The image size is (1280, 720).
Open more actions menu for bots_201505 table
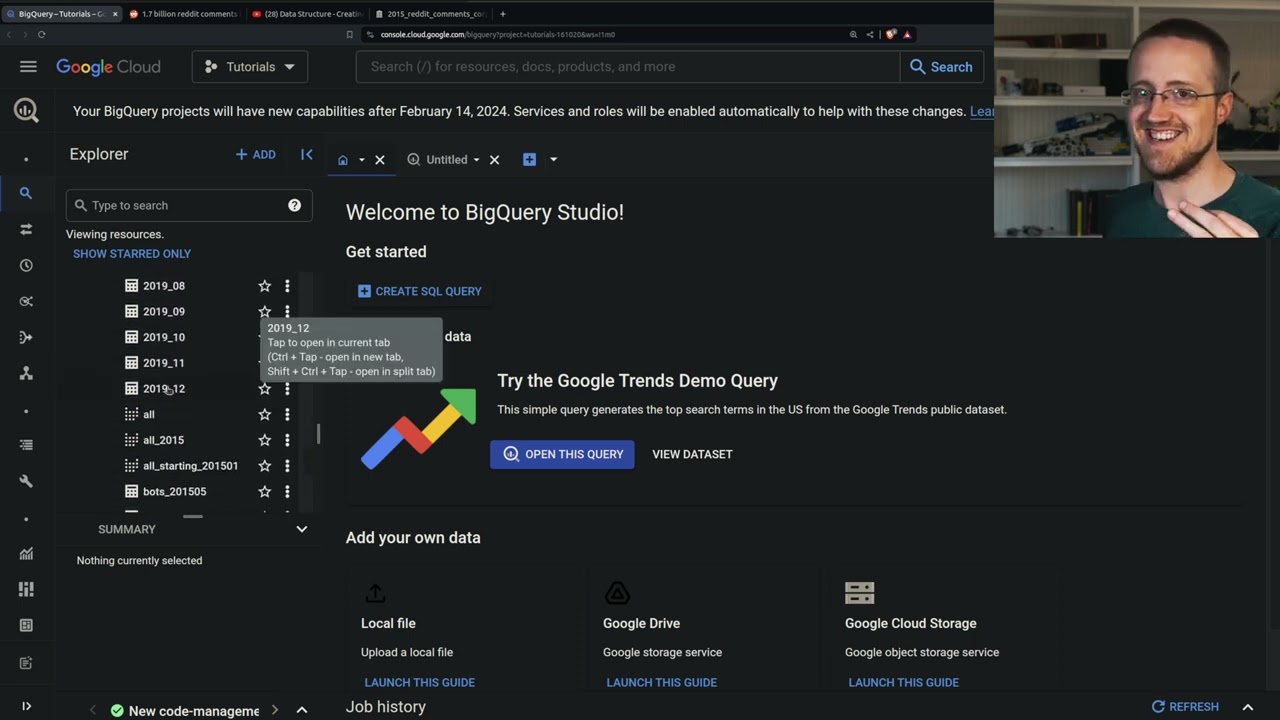287,492
